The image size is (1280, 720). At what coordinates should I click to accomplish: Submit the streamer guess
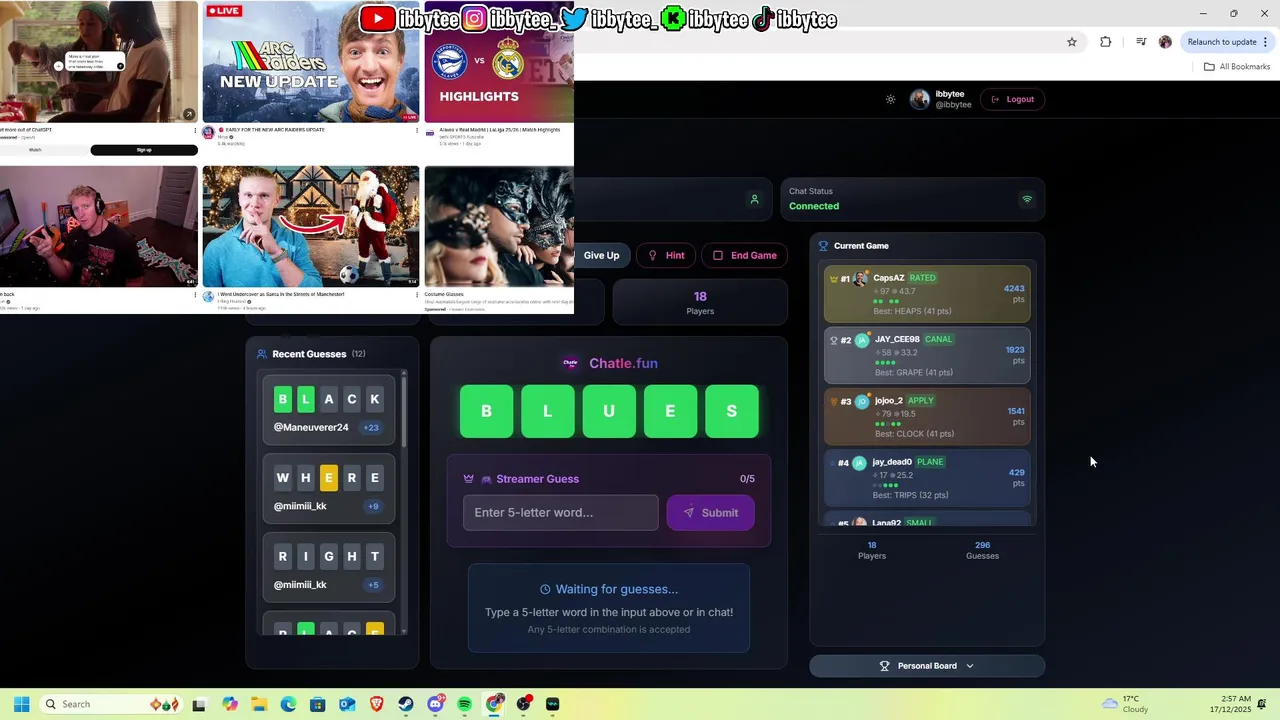[710, 512]
